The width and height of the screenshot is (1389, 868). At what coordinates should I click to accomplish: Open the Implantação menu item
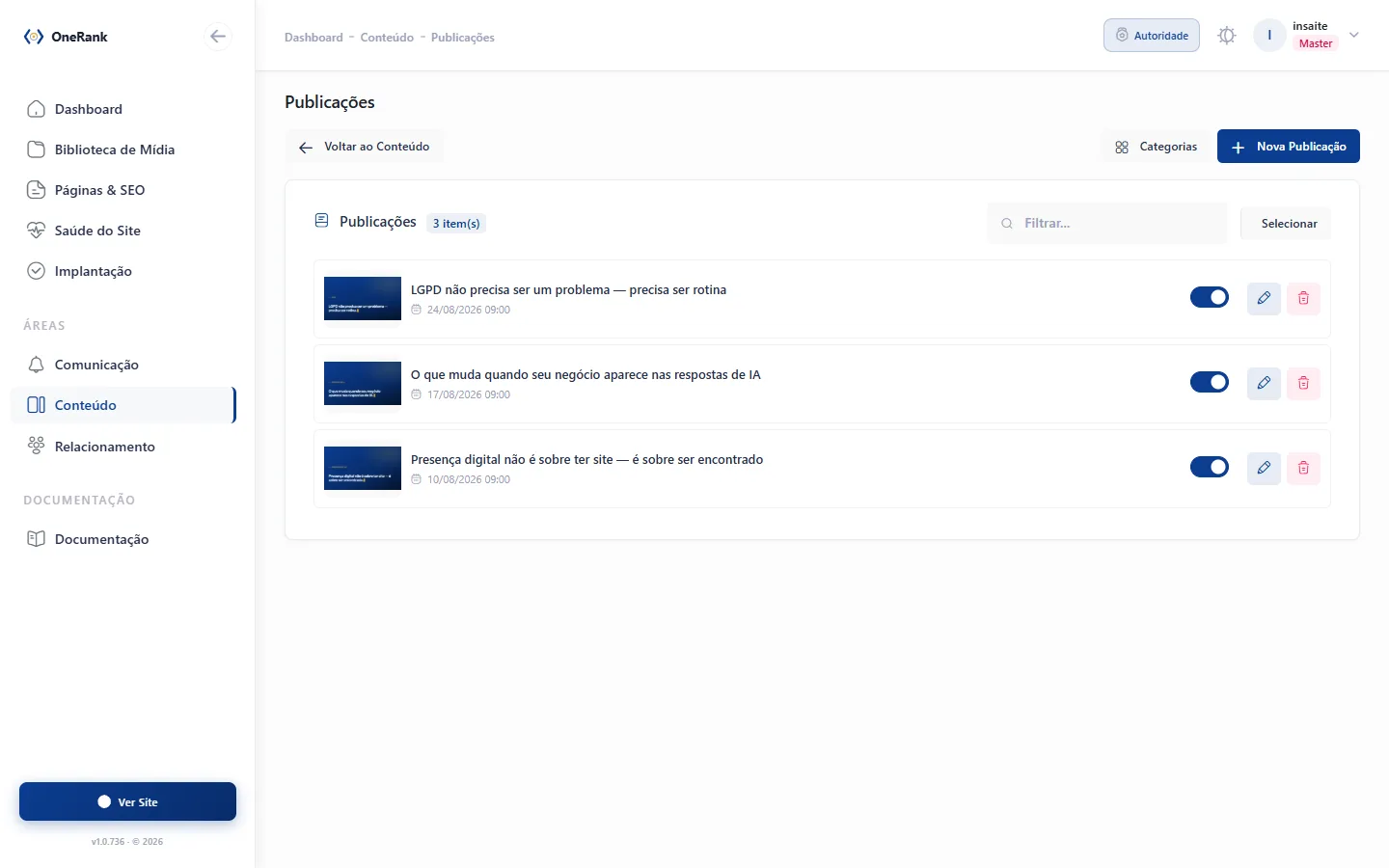(123, 271)
